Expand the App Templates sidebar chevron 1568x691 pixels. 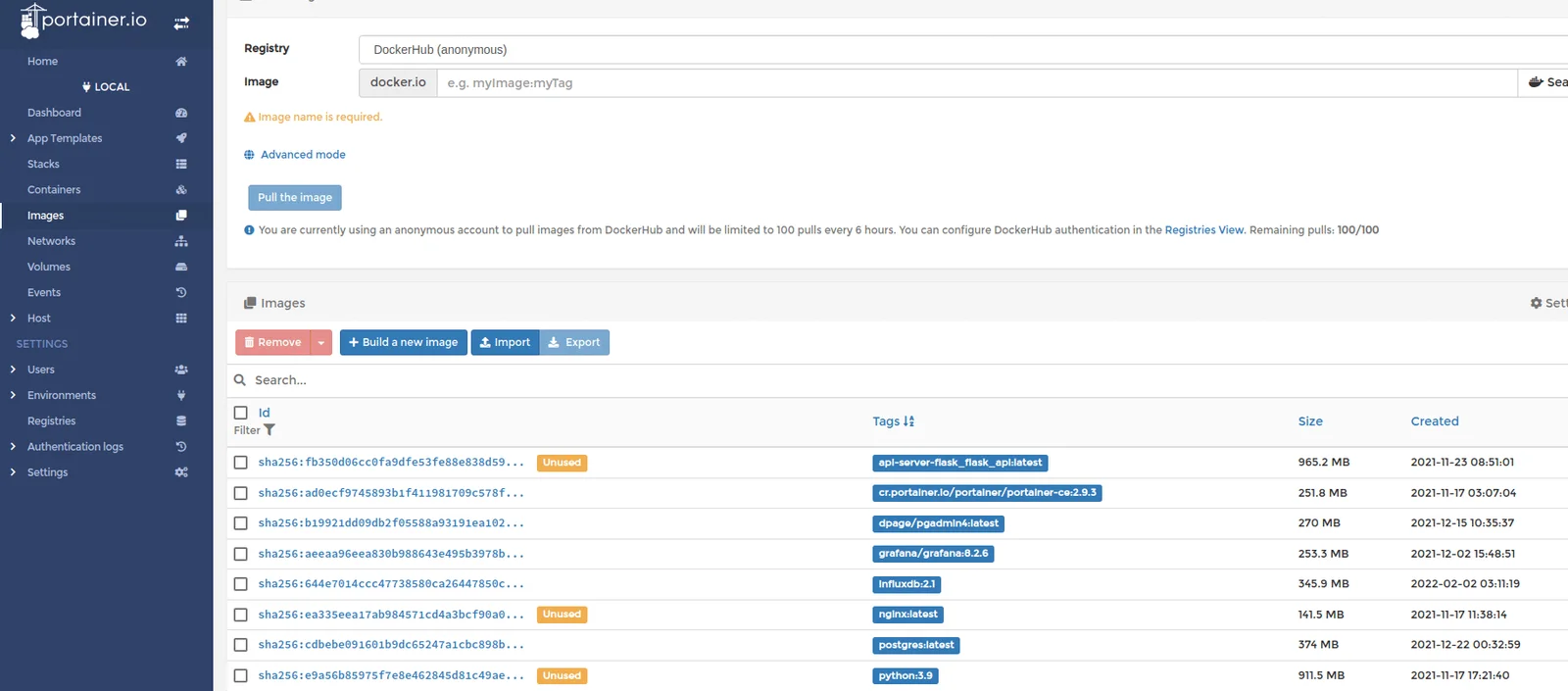pos(13,138)
